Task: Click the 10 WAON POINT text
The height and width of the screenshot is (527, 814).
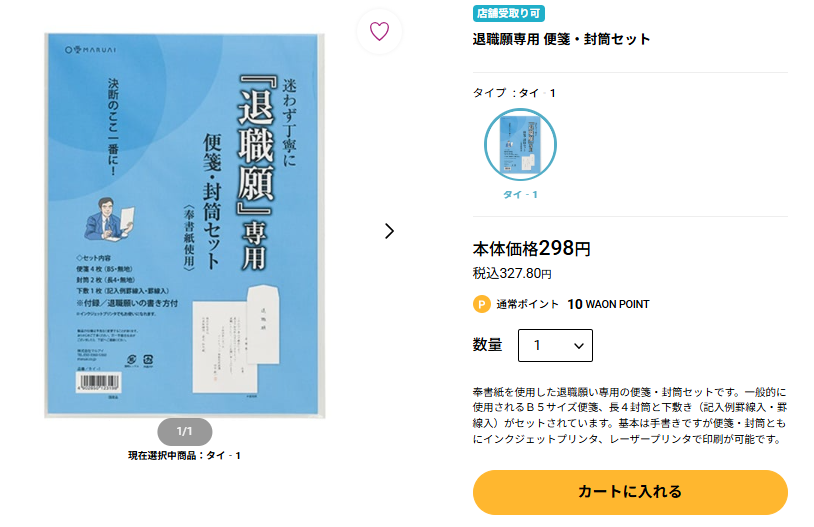Action: click(x=608, y=304)
